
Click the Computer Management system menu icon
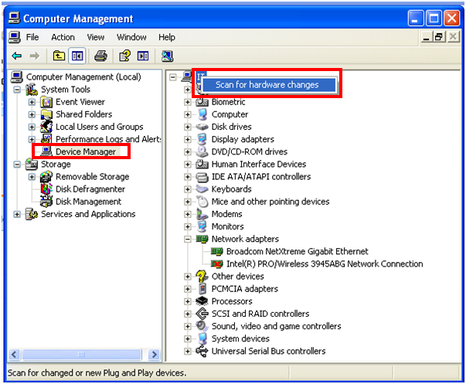14,18
